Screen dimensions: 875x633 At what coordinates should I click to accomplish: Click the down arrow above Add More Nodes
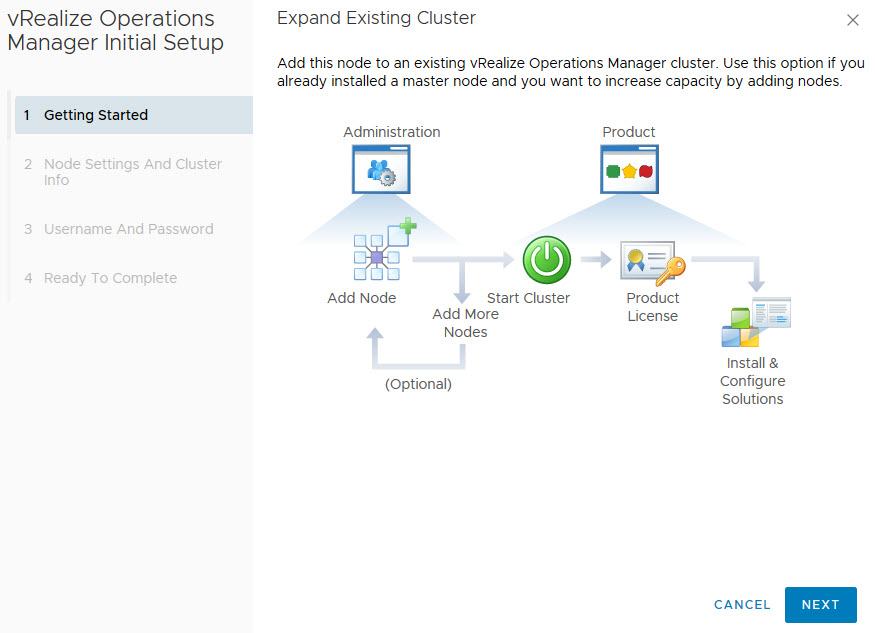pos(462,284)
